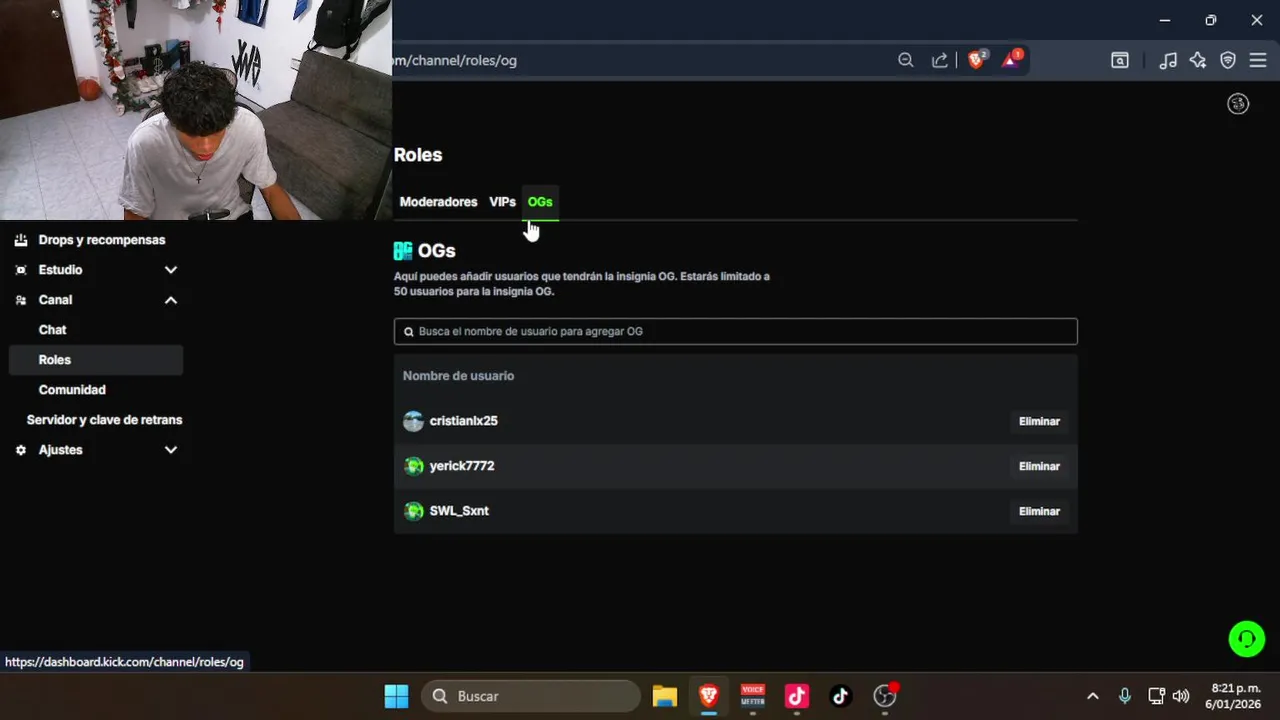Collapse the Canal section chevron
The width and height of the screenshot is (1280, 720).
(x=171, y=300)
